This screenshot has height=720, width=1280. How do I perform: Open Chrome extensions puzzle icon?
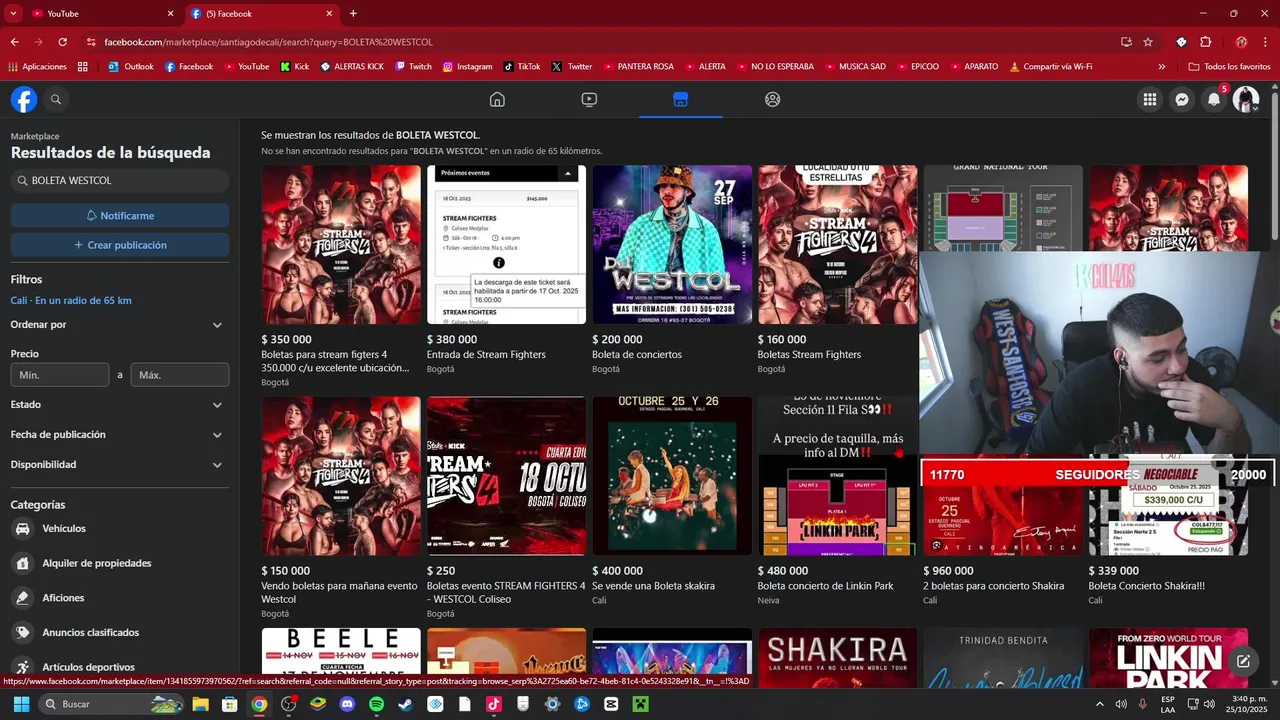tap(1205, 42)
